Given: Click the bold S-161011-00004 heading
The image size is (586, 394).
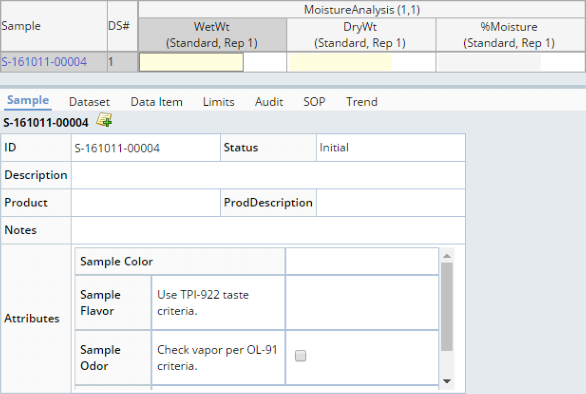Looking at the screenshot, I should tap(46, 123).
